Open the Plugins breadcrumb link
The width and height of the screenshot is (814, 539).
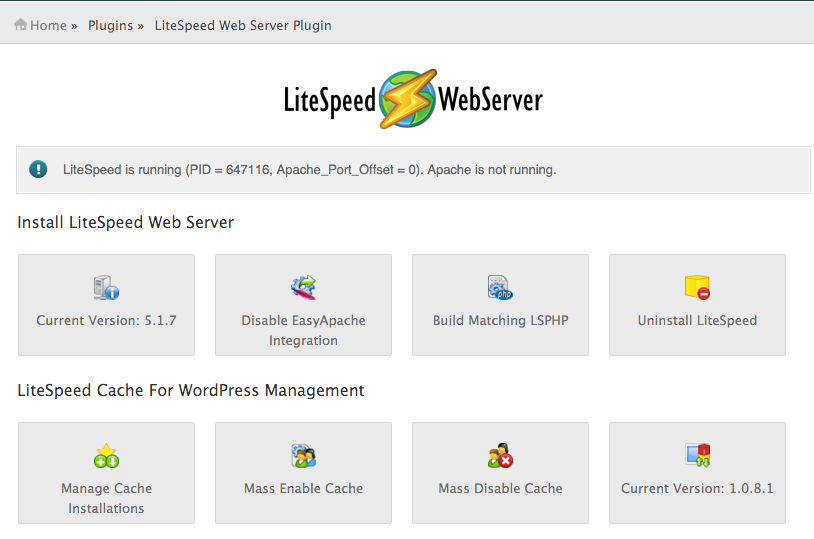(111, 25)
